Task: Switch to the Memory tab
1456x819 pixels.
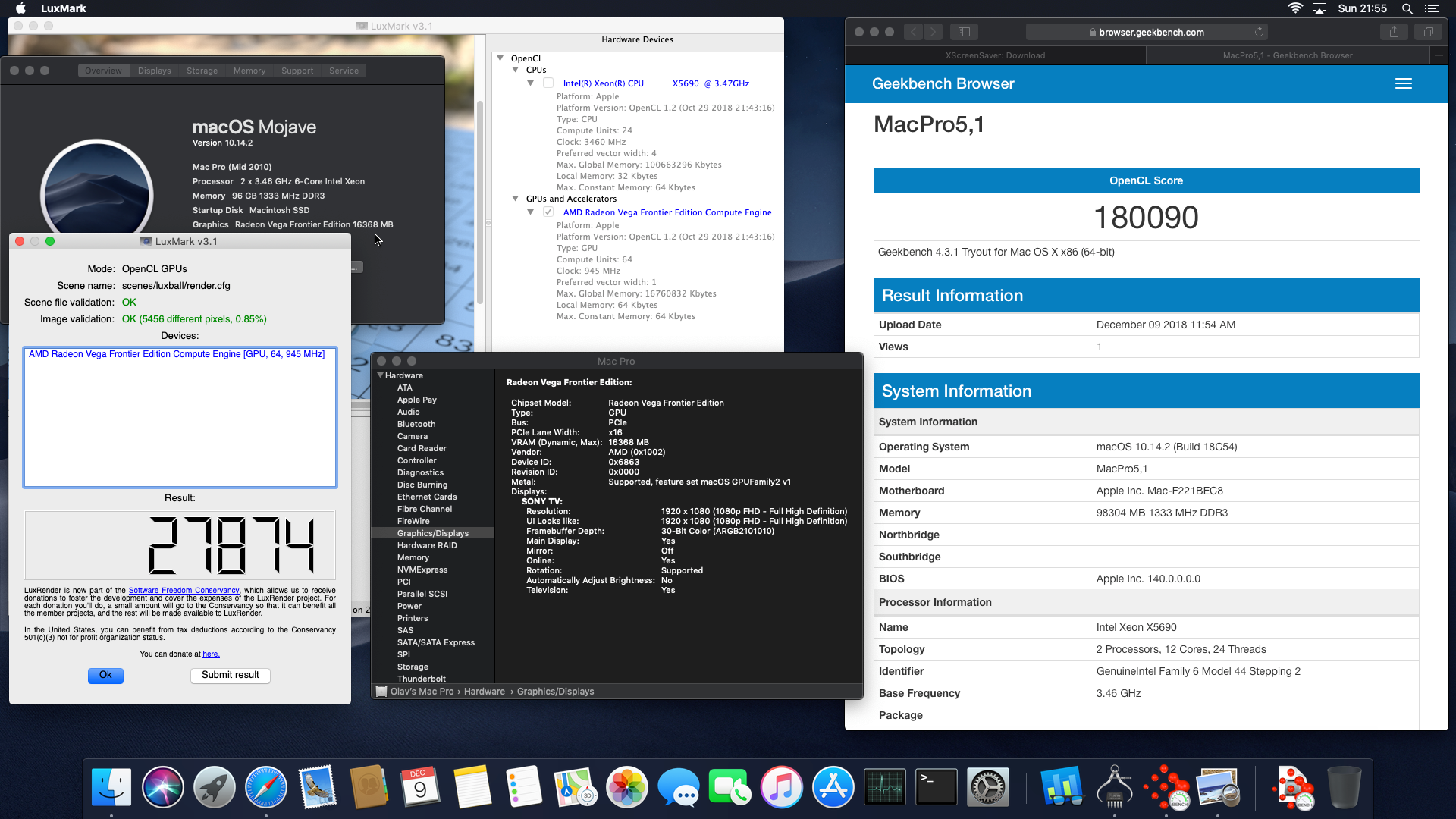Action: pyautogui.click(x=249, y=71)
